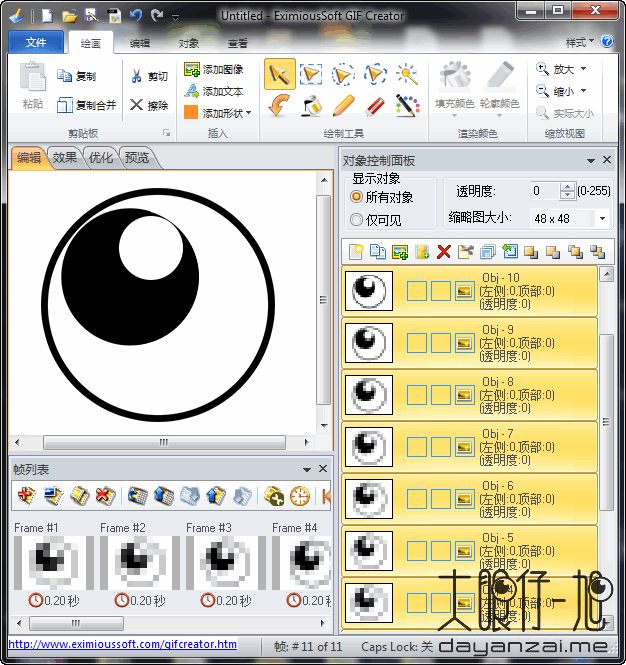Expand the quick access toolbar customize arrow
626x665 pixels.
pos(175,17)
